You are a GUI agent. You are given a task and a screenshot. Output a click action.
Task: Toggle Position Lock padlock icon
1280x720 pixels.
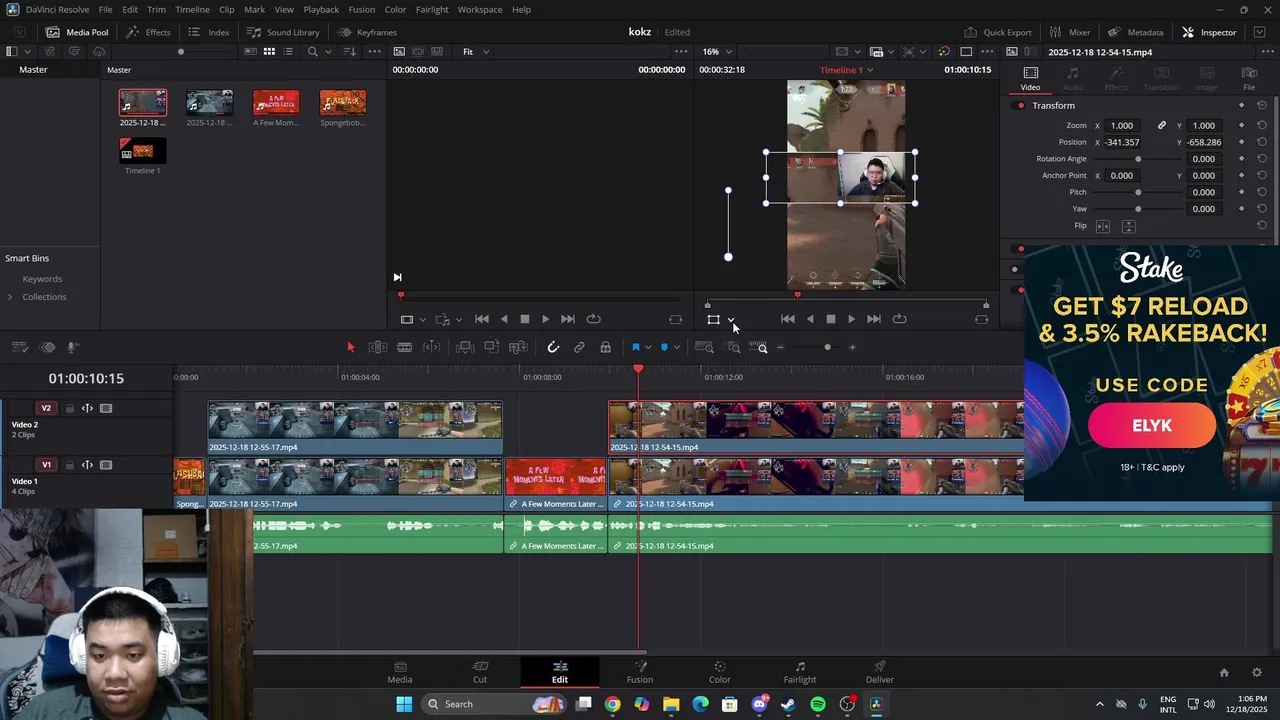(x=605, y=347)
